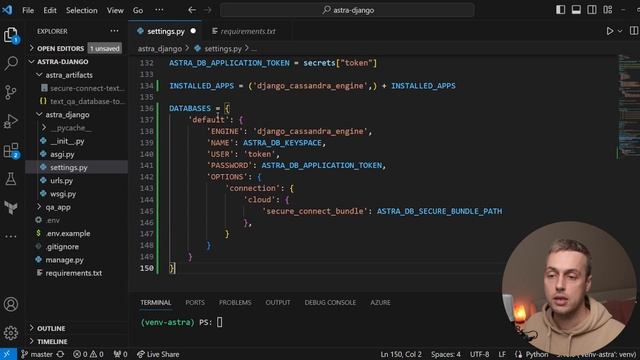
Task: Expand the Outline section
Action: (77, 328)
